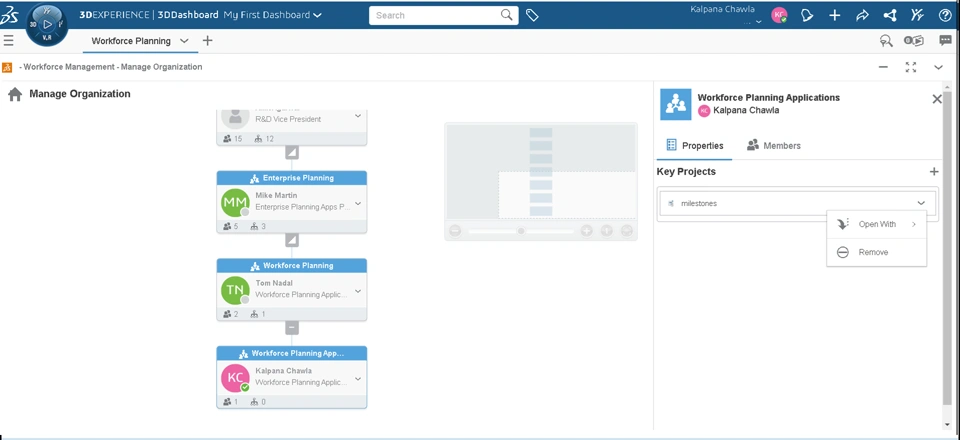Add a new dashboard tab with plus

click(208, 40)
